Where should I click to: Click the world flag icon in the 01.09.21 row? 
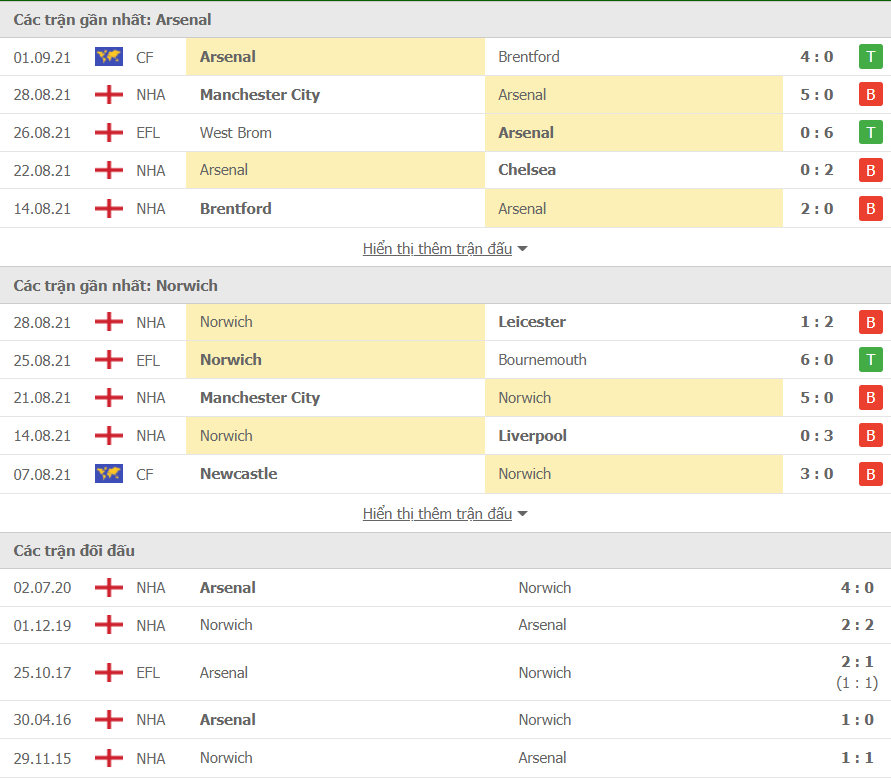coord(109,57)
